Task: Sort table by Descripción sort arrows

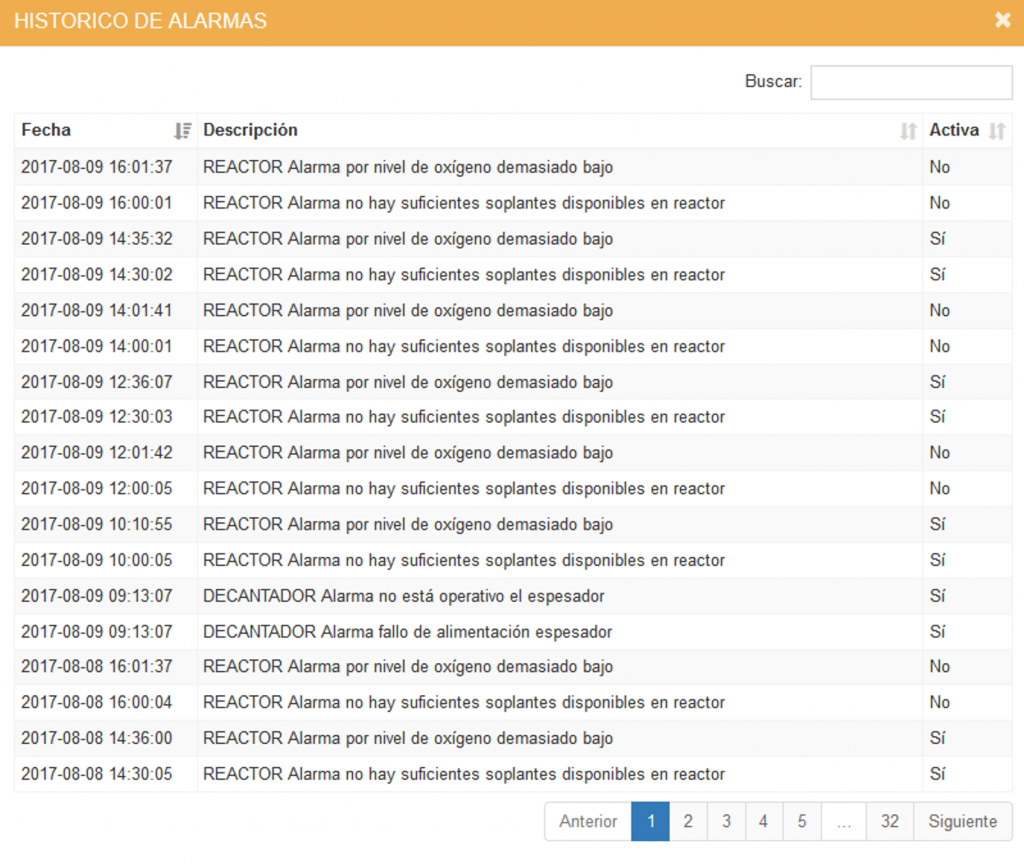Action: tap(907, 131)
